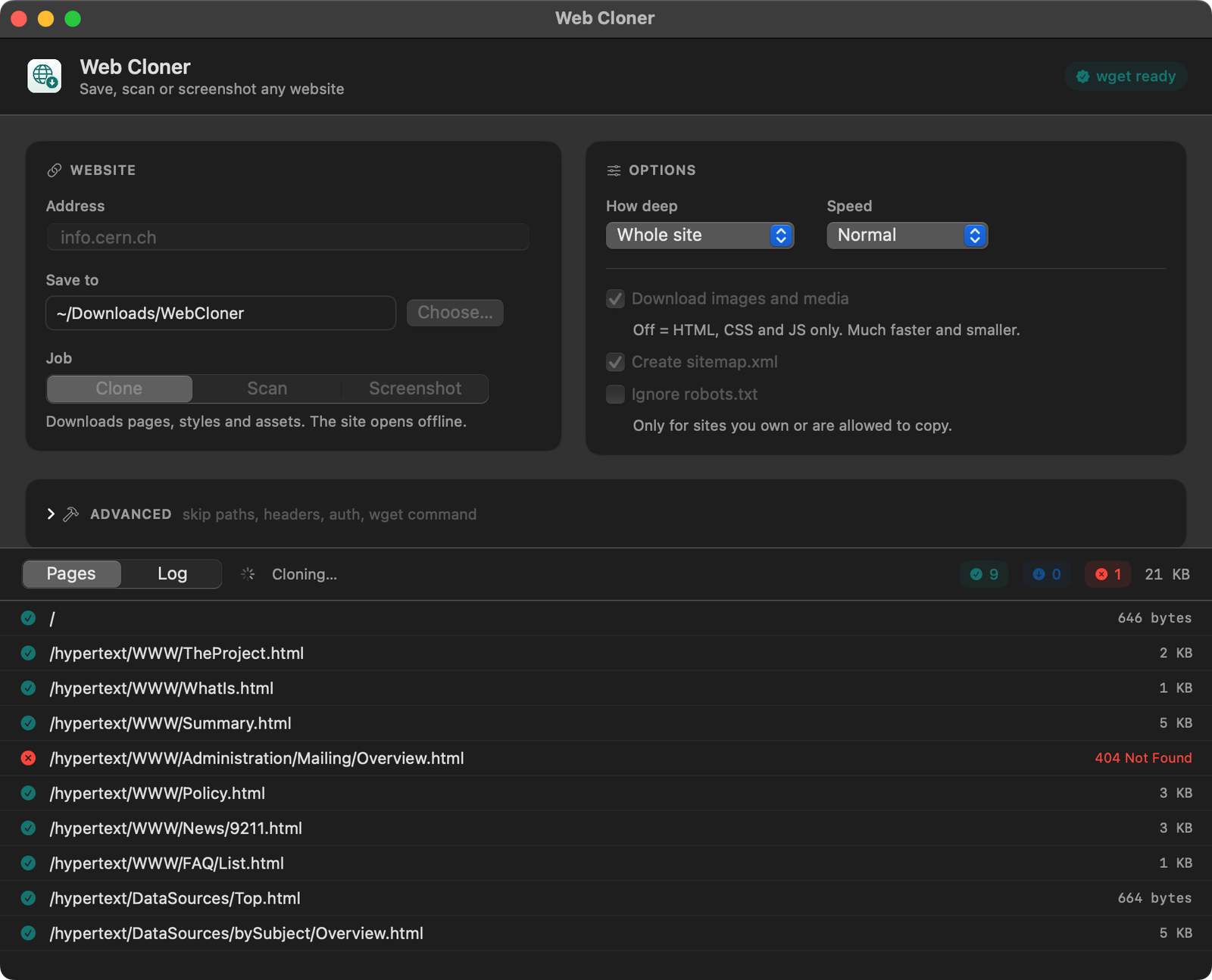Click /hypertext/WWW/Summary.html row text
This screenshot has height=980, width=1212.
[170, 723]
